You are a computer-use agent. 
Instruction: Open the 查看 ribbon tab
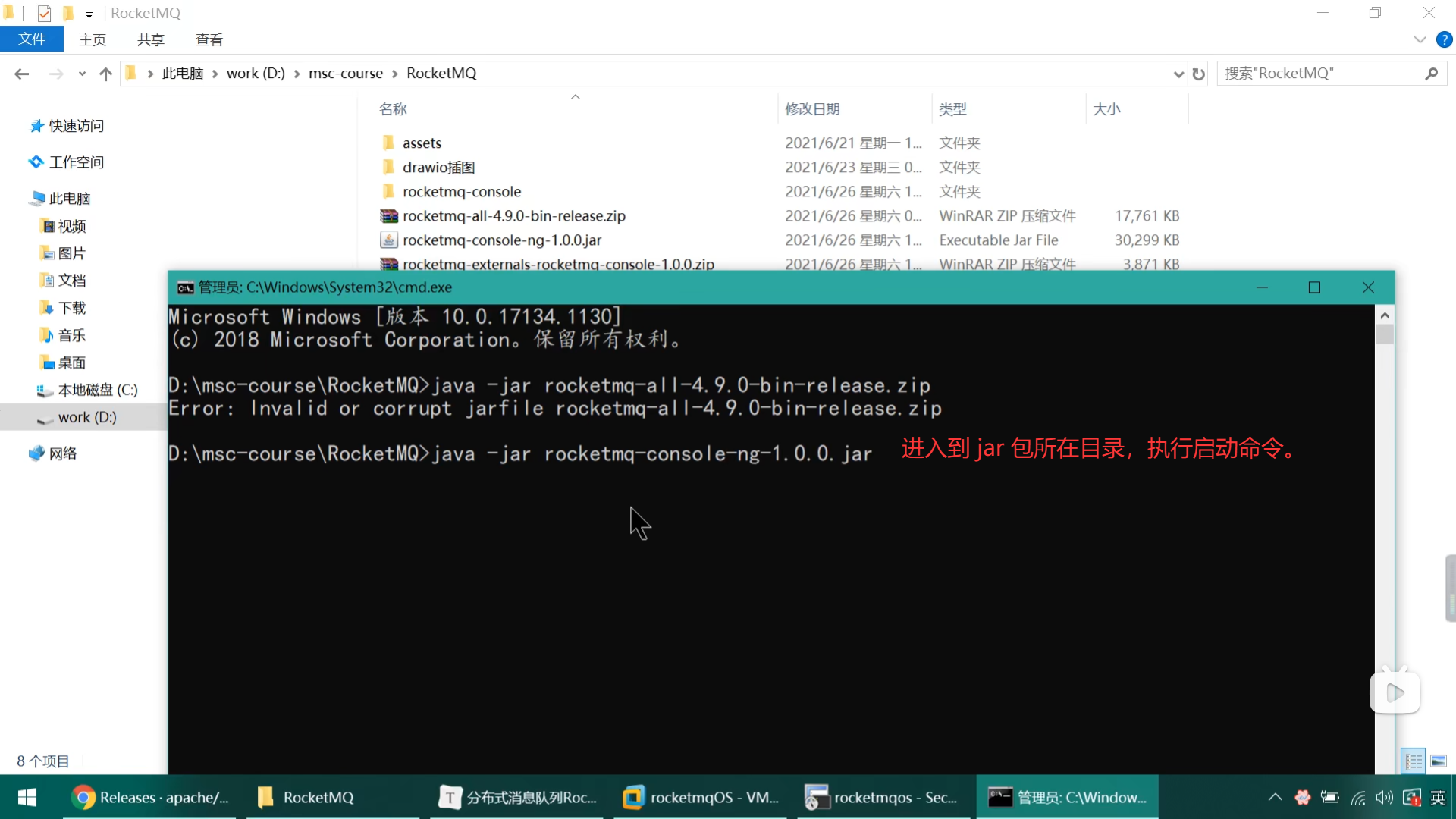click(x=209, y=39)
